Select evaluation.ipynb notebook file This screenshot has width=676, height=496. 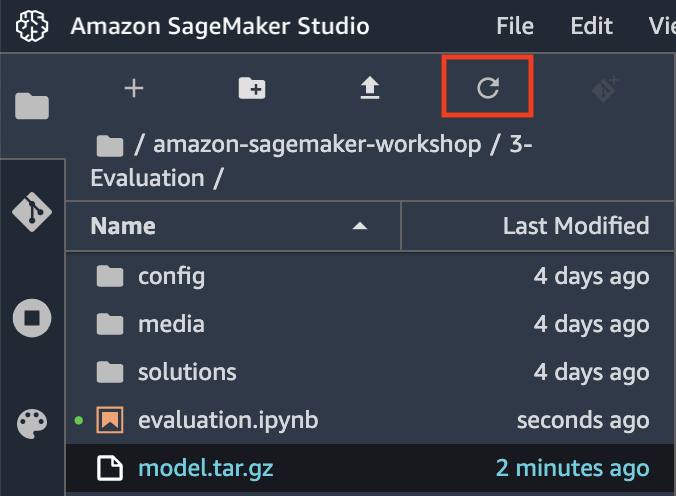[370, 420]
